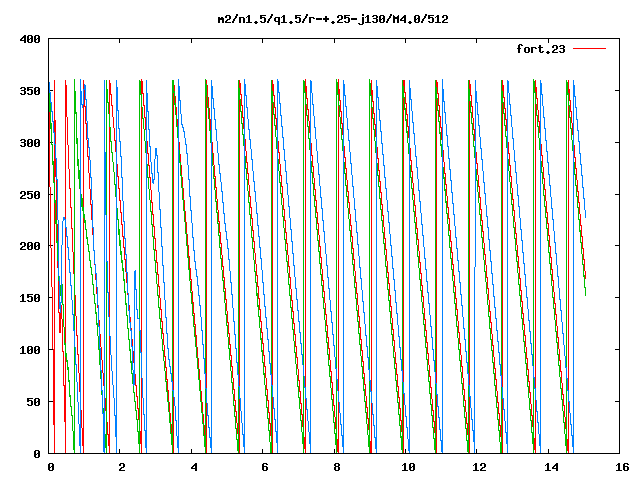The height and width of the screenshot is (480, 640).
Task: Click x-axis label 2
Action: coord(122,467)
